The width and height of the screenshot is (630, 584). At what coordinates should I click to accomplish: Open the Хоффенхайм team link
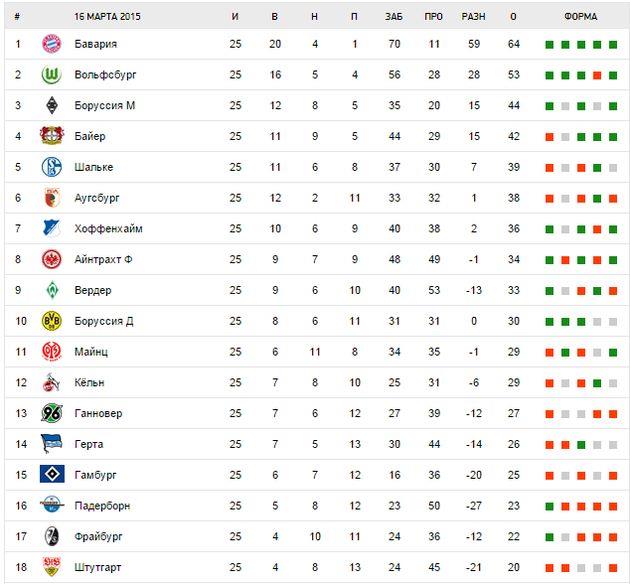click(108, 229)
